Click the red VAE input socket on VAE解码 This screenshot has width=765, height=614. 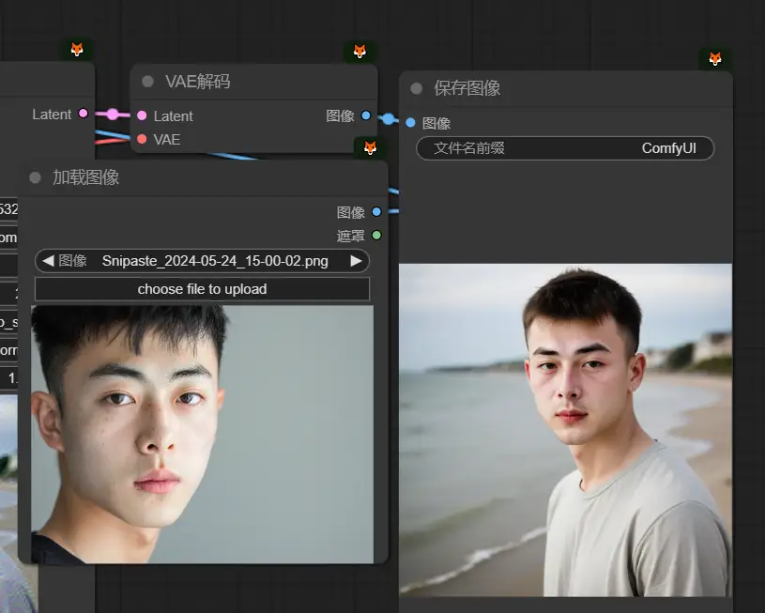(x=142, y=139)
